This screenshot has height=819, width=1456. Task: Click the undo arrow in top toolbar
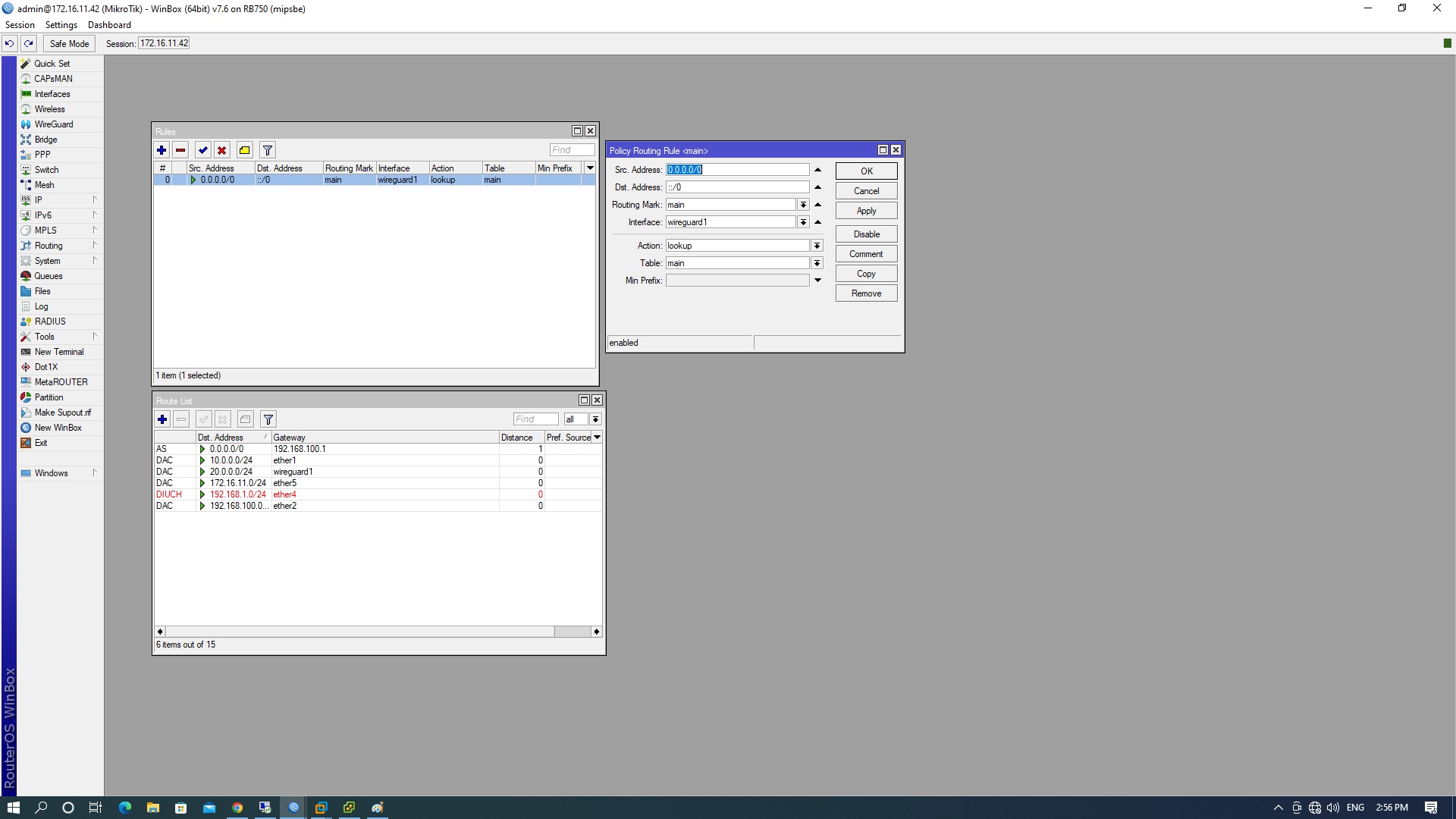click(x=9, y=43)
